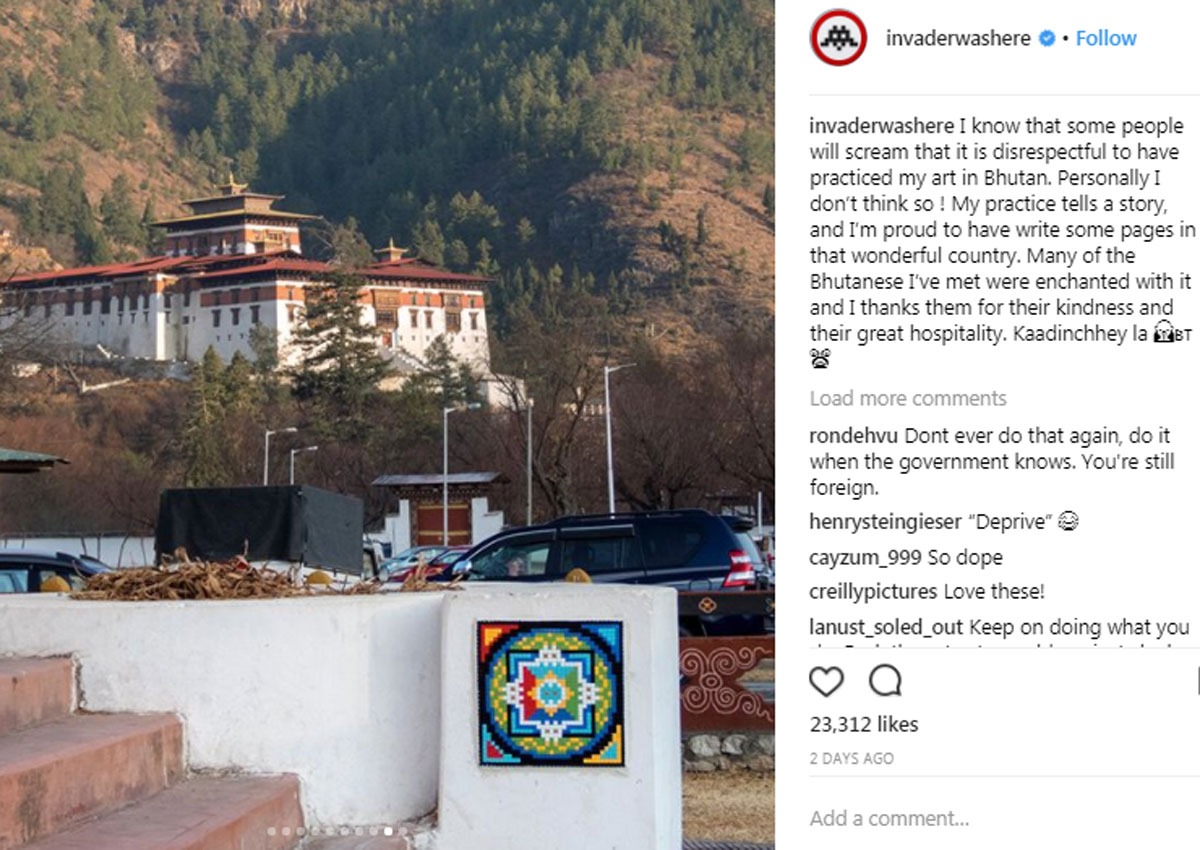Open comments via the speech bubble icon
The width and height of the screenshot is (1200, 850).
click(885, 682)
